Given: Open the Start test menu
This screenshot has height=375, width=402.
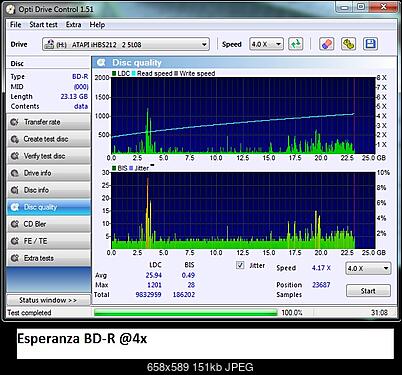Looking at the screenshot, I should tap(43, 25).
